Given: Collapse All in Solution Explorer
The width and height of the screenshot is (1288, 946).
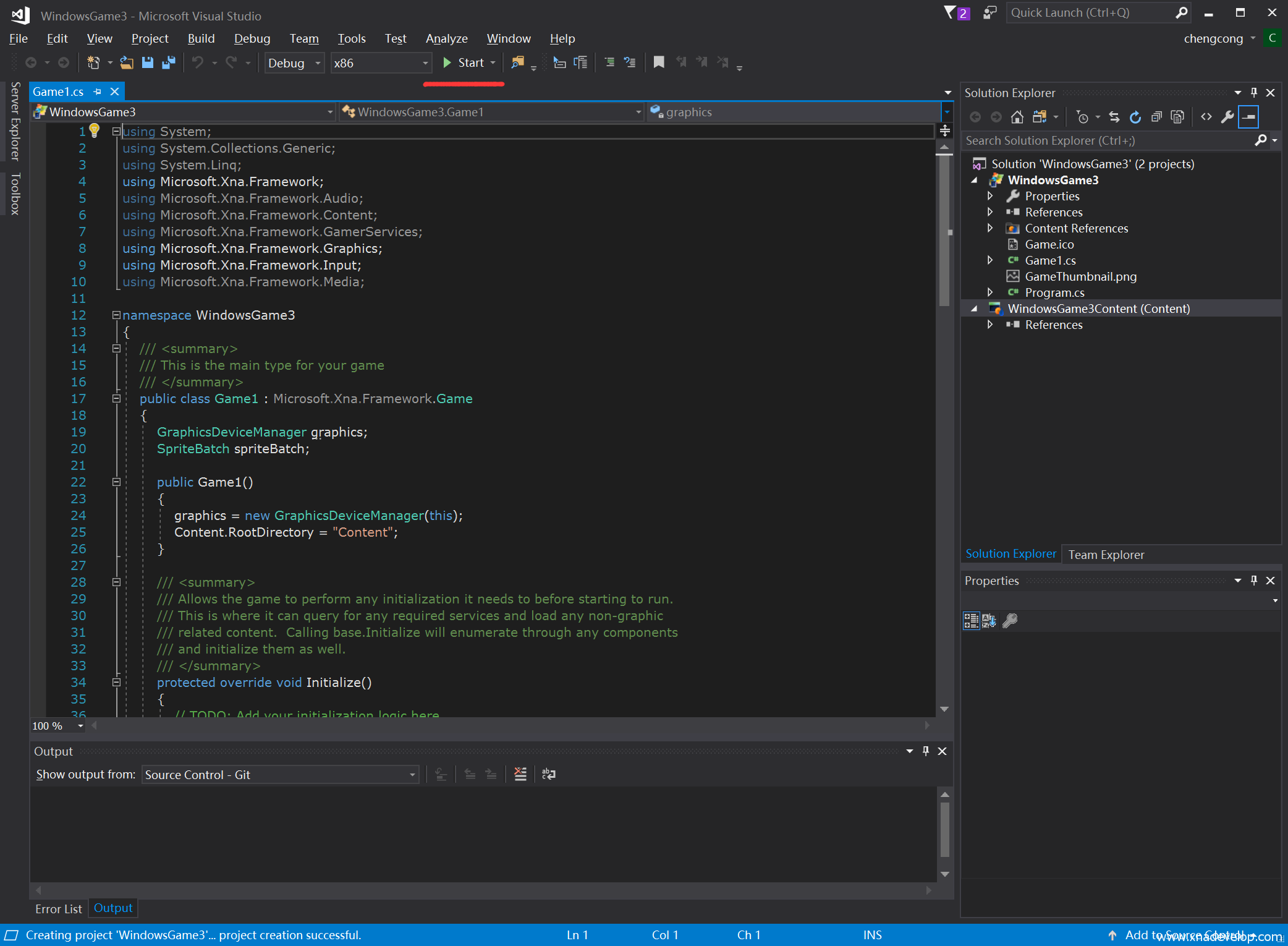Looking at the screenshot, I should click(x=1156, y=117).
